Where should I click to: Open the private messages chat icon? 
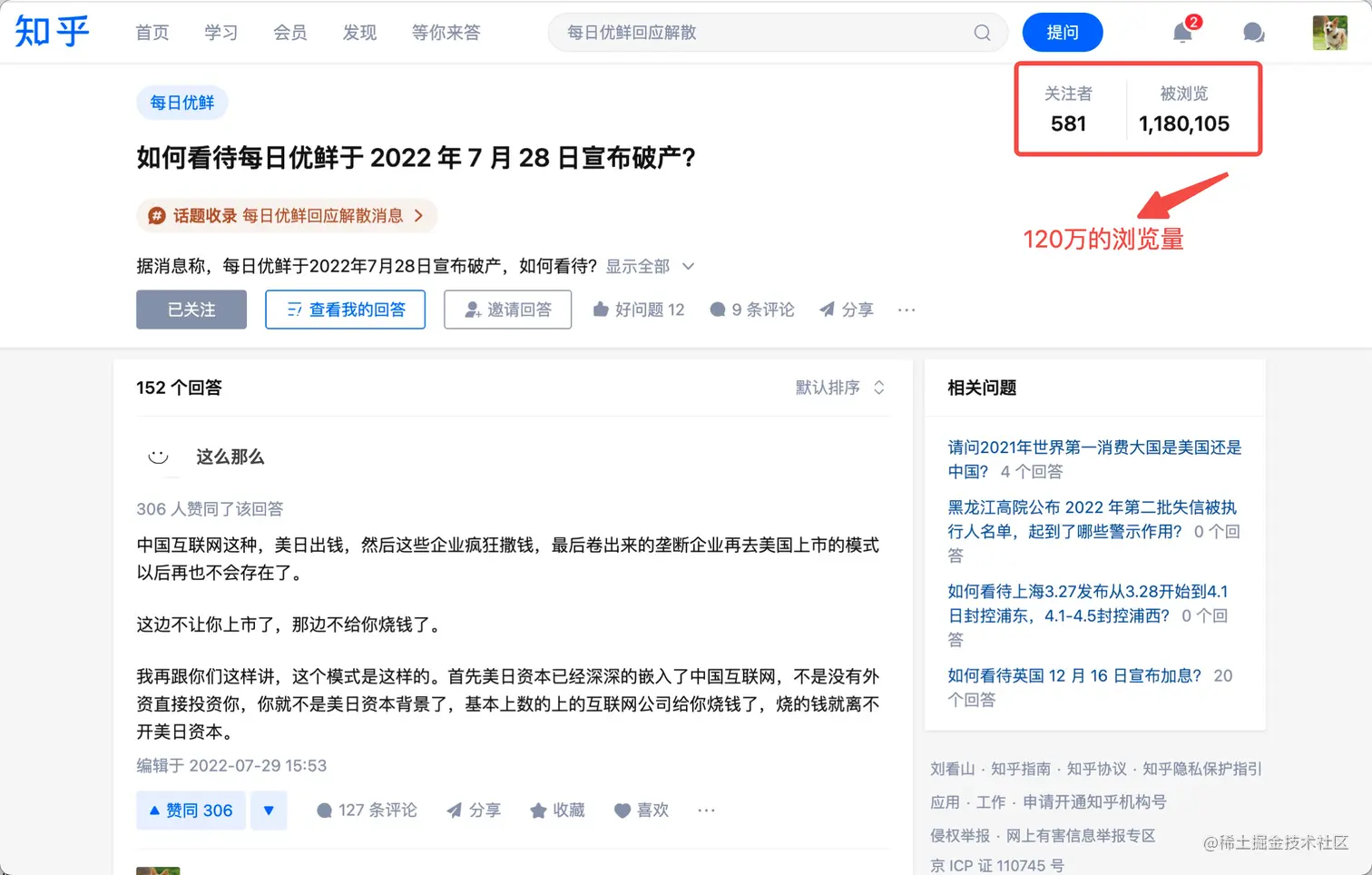1253,33
